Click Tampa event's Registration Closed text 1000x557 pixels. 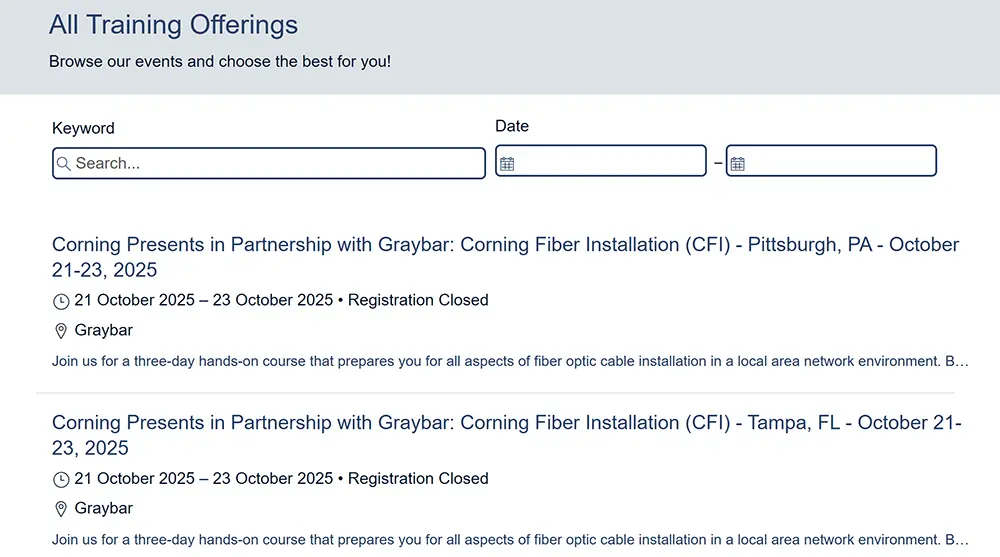pyautogui.click(x=418, y=478)
